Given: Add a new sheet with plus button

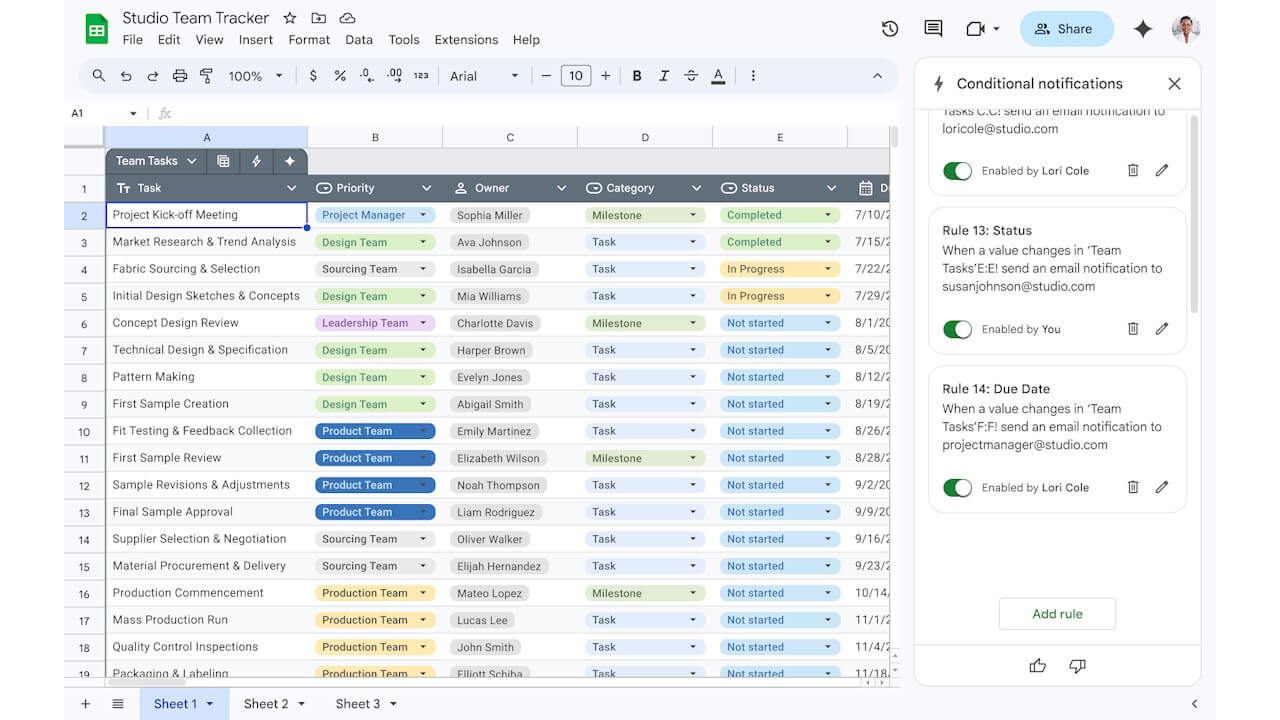Looking at the screenshot, I should 85,704.
